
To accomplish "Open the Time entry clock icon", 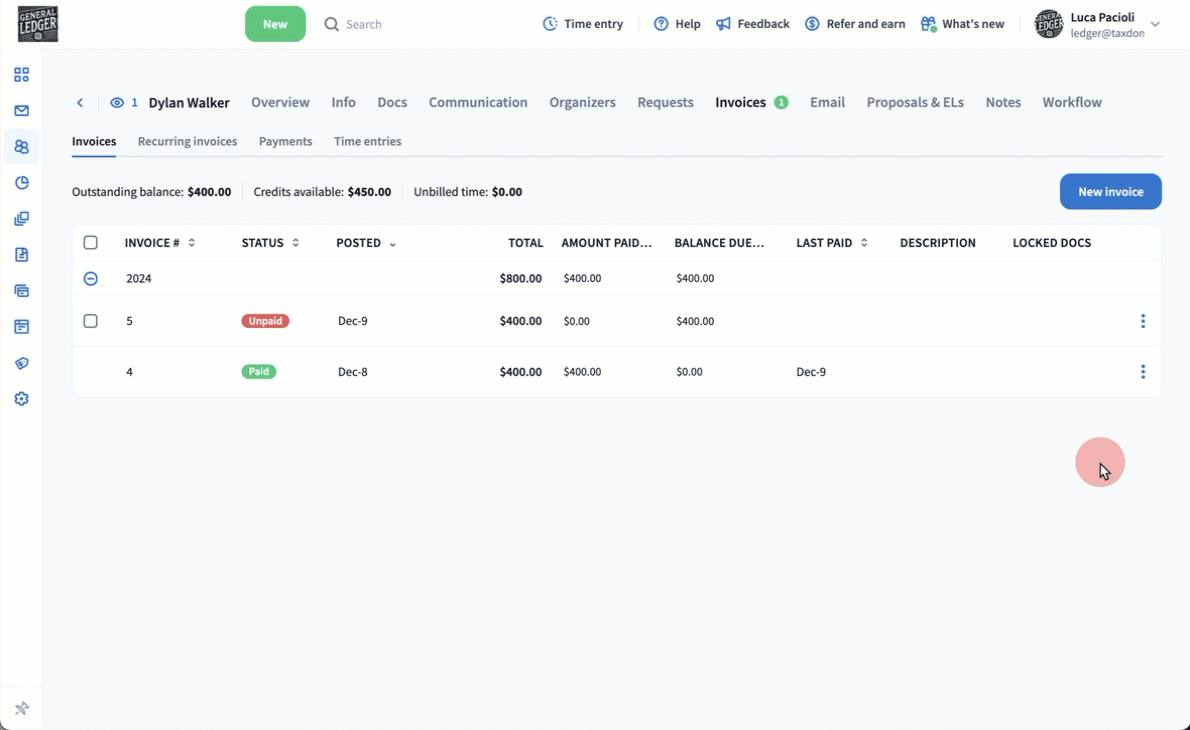I will coord(550,24).
